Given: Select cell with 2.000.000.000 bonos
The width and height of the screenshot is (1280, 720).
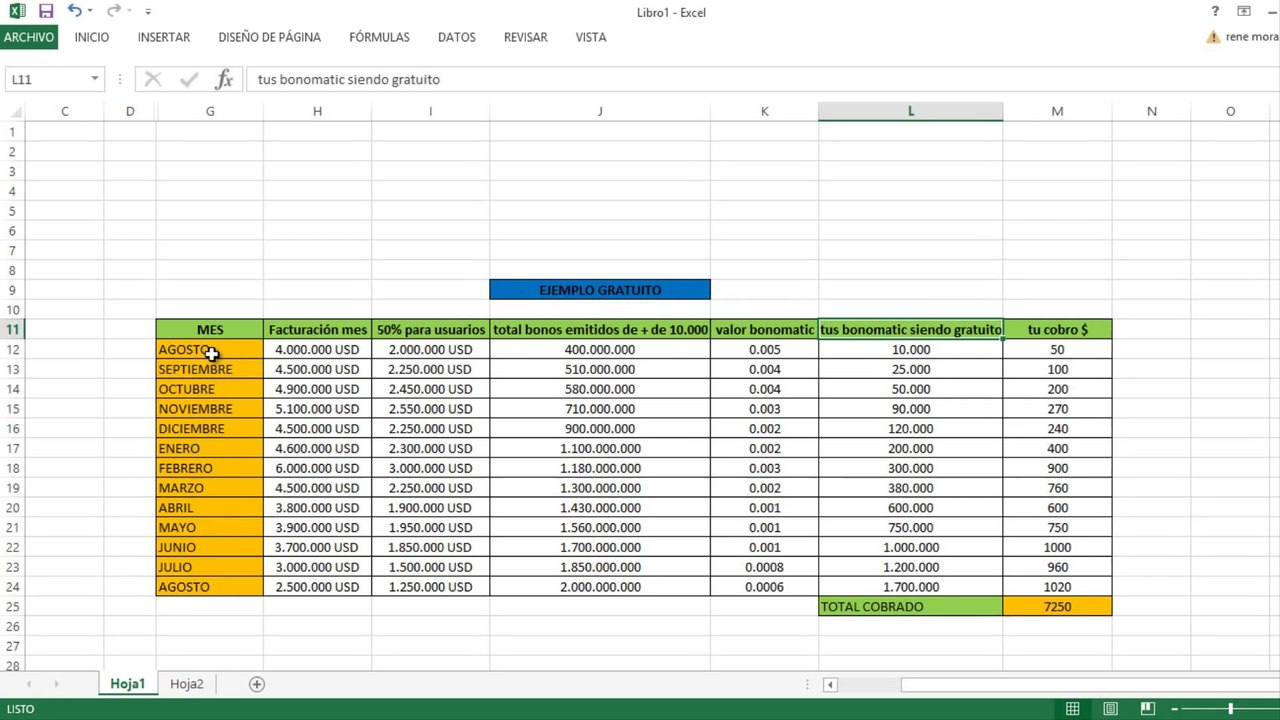Looking at the screenshot, I should 600,587.
